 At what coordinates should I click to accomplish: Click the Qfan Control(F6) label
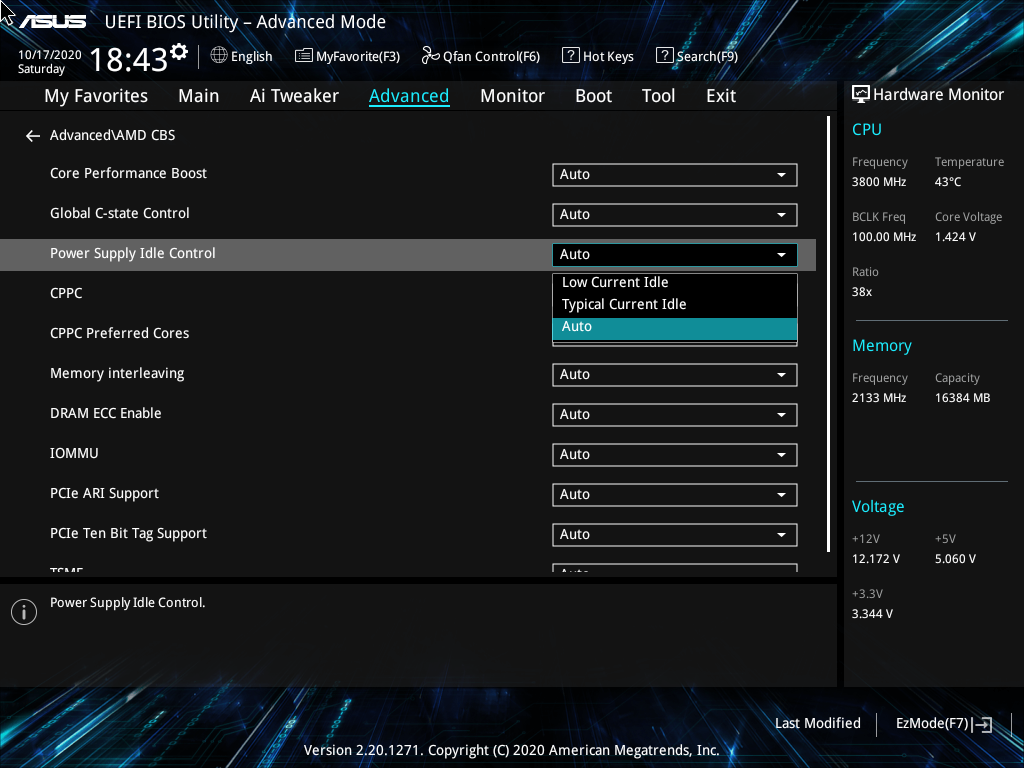[x=491, y=56]
